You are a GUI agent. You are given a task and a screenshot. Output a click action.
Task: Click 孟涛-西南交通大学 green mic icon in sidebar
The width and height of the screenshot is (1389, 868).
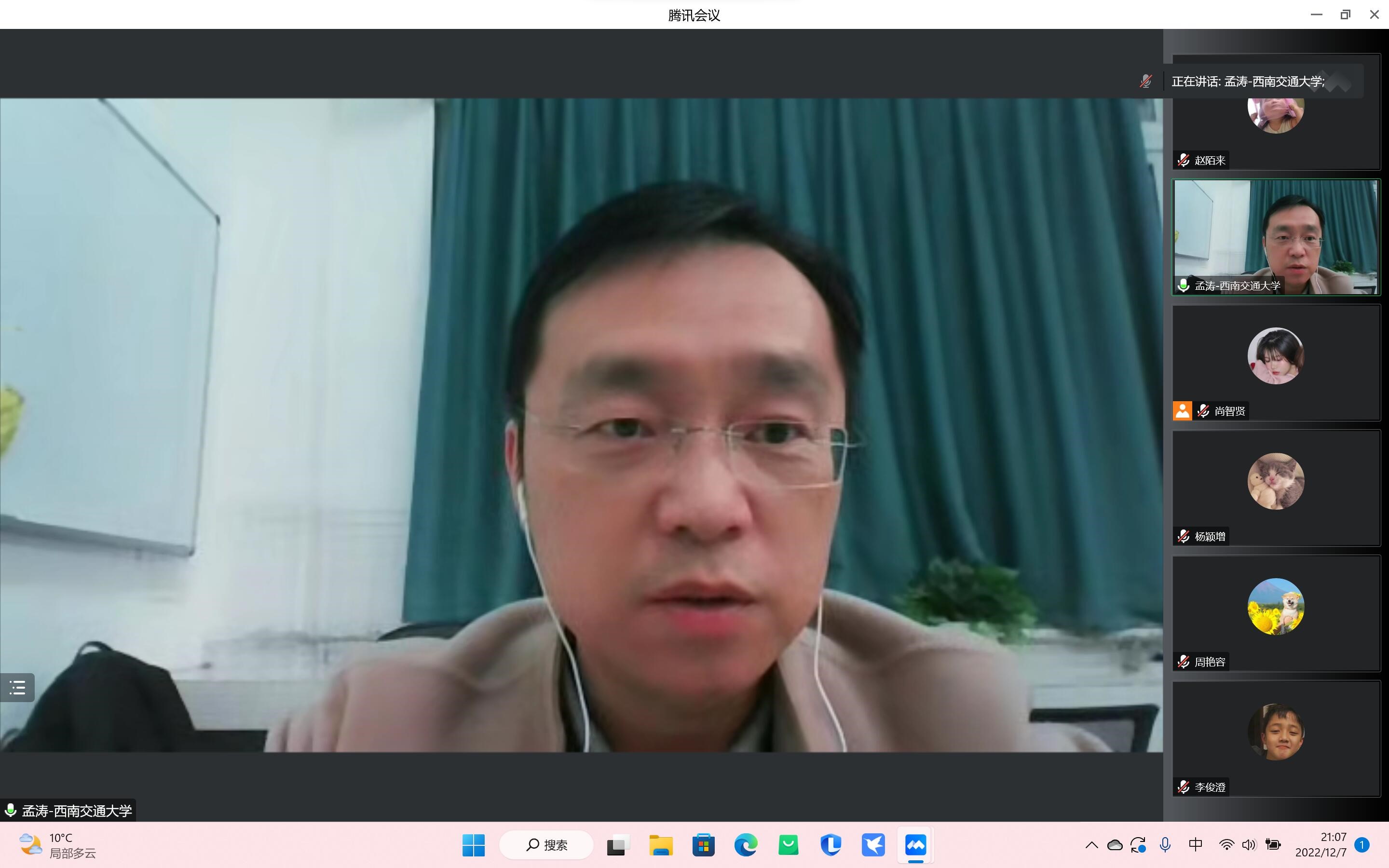[1184, 285]
